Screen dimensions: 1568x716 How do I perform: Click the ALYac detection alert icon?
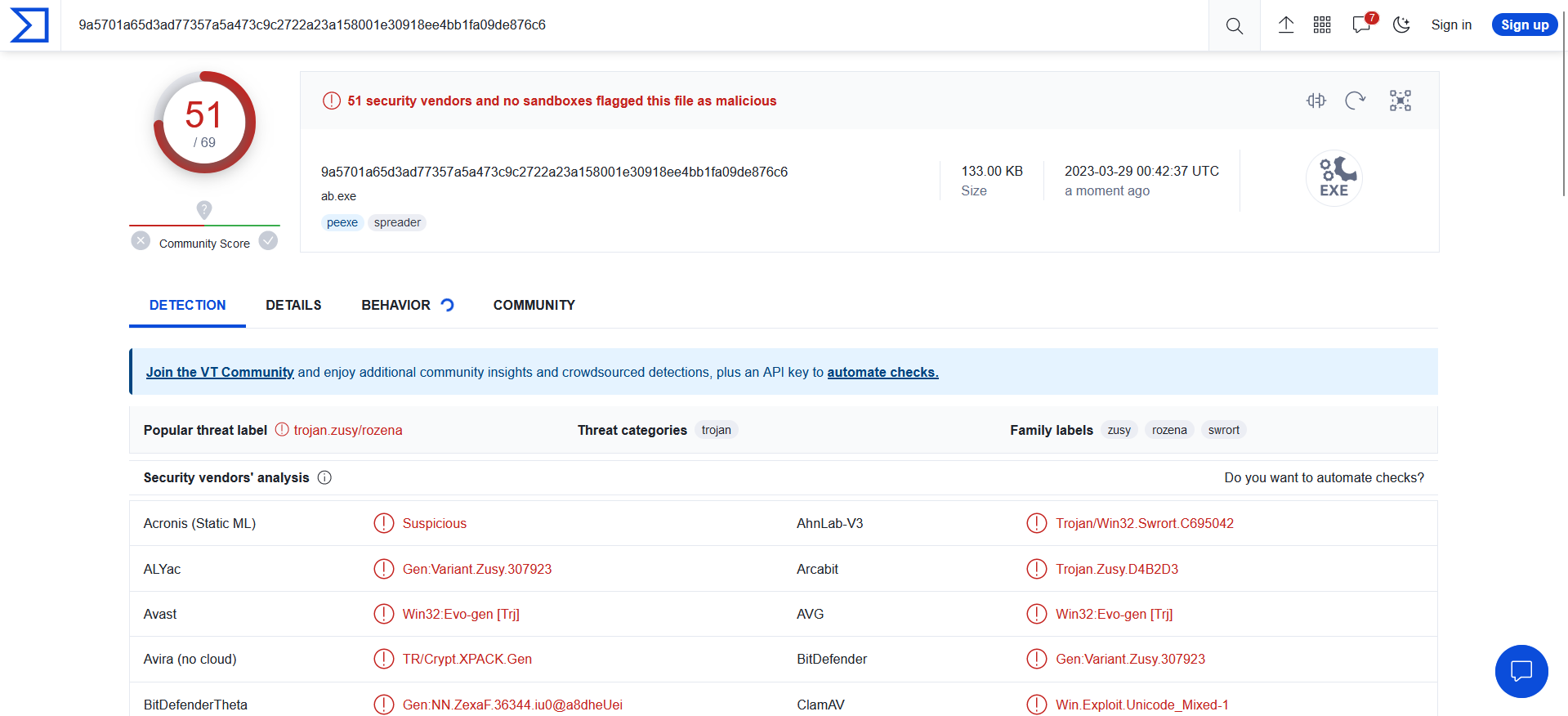tap(384, 569)
